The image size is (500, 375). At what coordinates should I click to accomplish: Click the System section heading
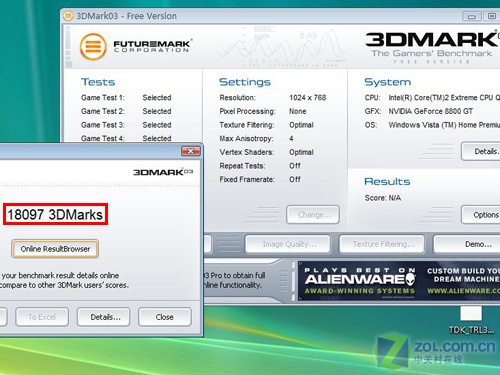[387, 82]
